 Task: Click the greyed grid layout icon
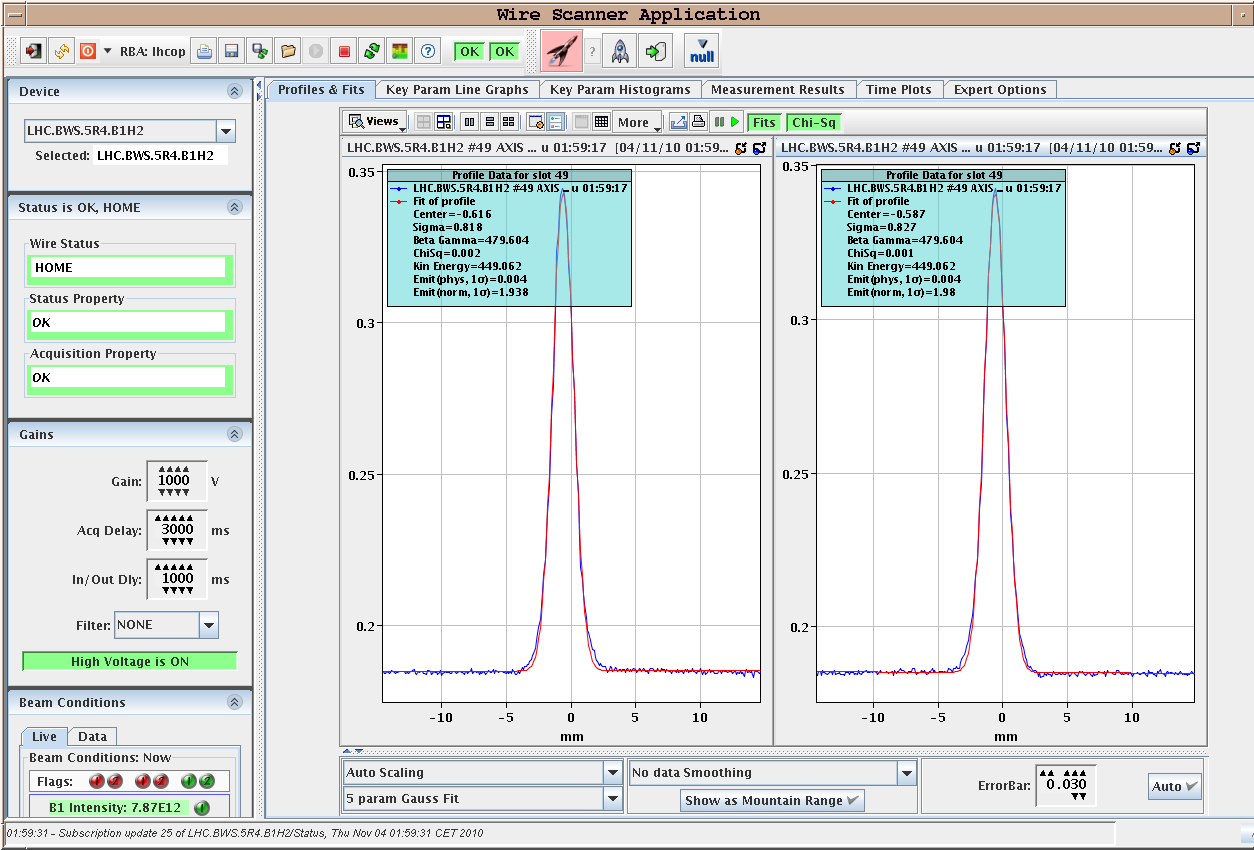click(x=424, y=122)
